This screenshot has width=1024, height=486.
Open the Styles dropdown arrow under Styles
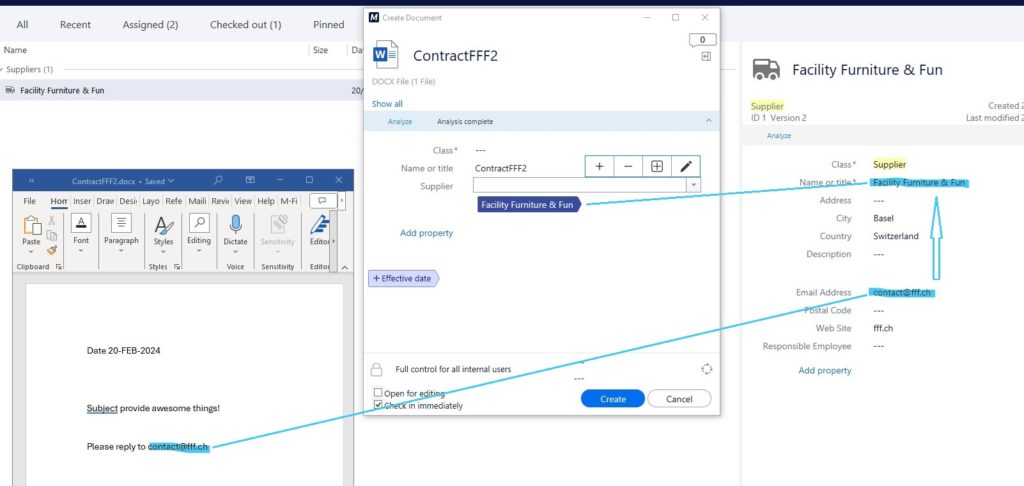pyautogui.click(x=163, y=251)
